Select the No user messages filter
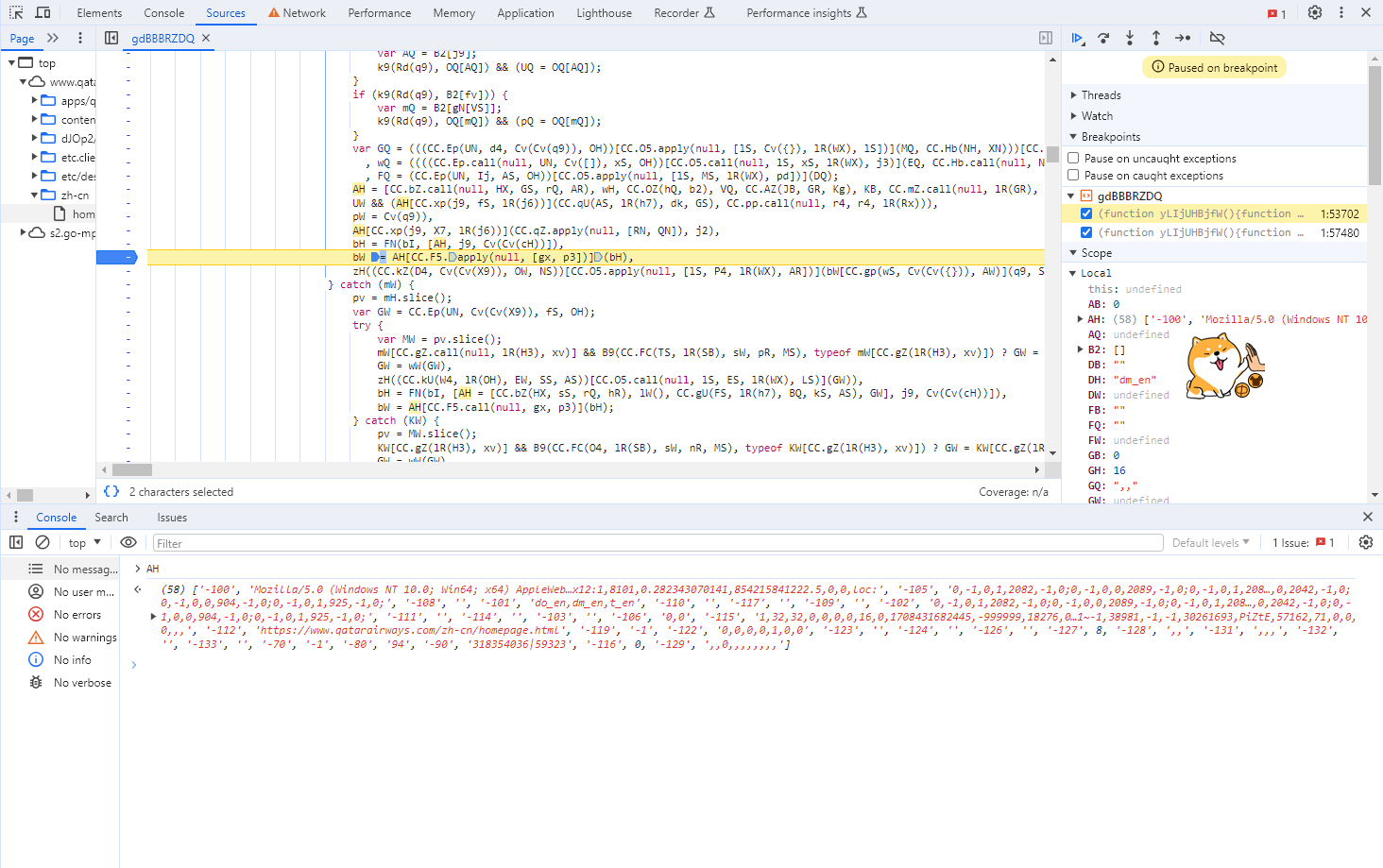This screenshot has width=1383, height=868. coord(60,592)
